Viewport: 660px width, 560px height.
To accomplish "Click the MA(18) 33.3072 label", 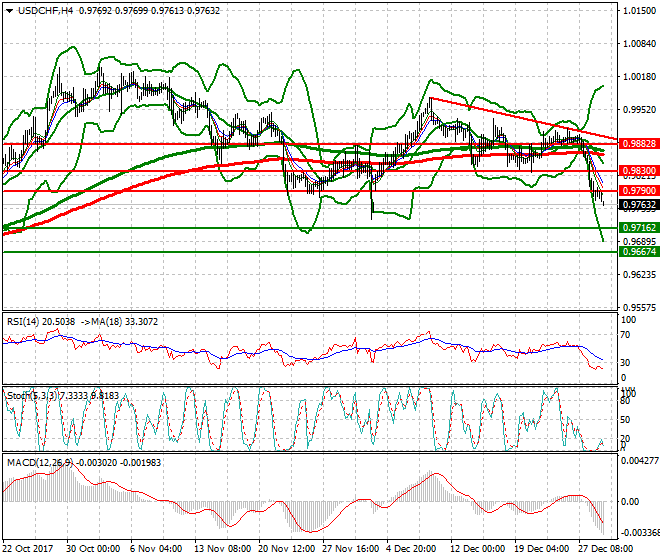I will pos(125,322).
